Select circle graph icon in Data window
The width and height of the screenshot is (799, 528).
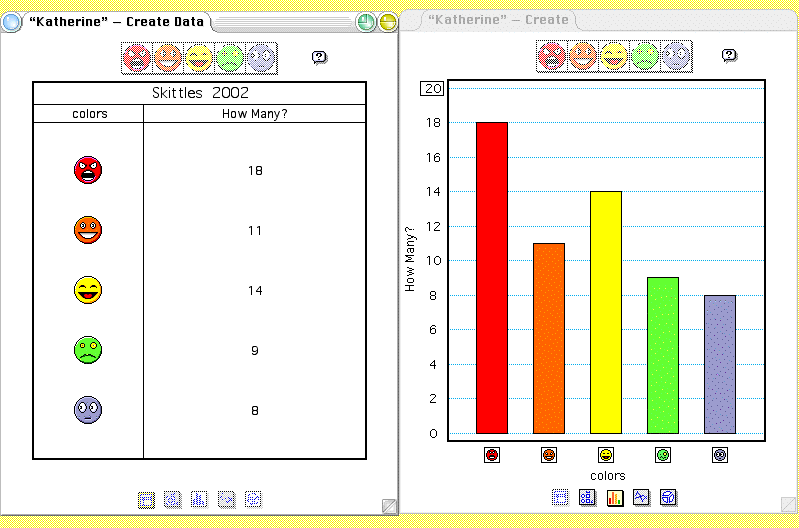click(253, 499)
